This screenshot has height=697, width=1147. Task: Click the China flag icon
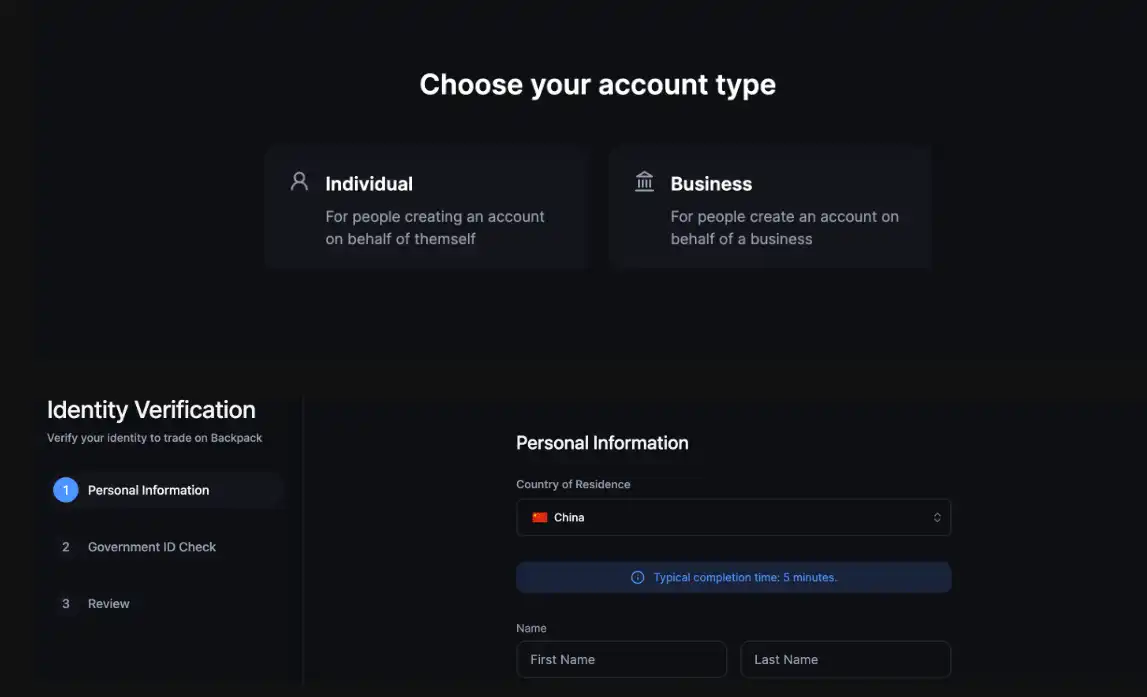[540, 518]
